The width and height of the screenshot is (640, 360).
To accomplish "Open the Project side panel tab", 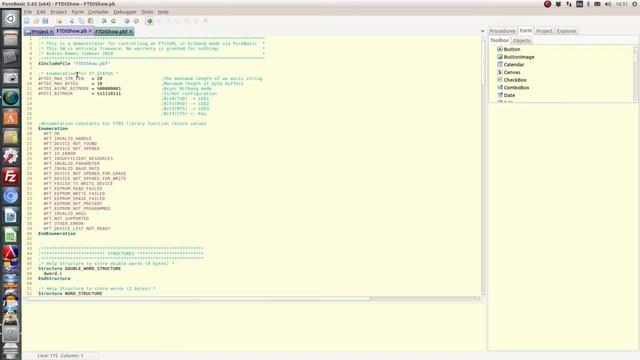I will [x=544, y=31].
